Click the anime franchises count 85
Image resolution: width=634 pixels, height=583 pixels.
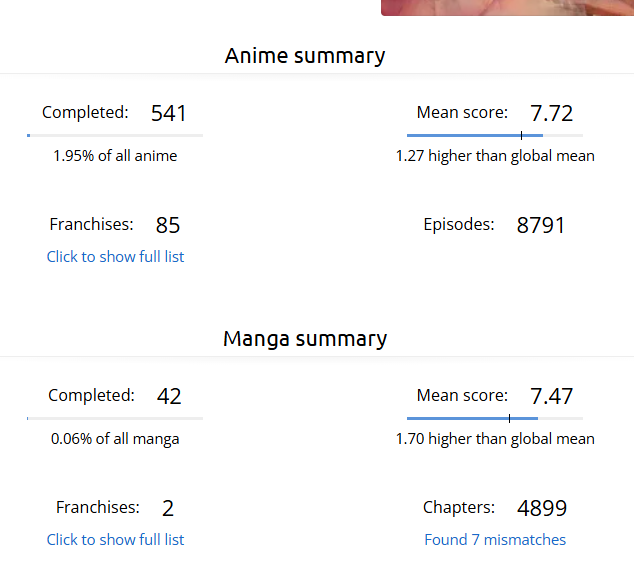pos(168,226)
